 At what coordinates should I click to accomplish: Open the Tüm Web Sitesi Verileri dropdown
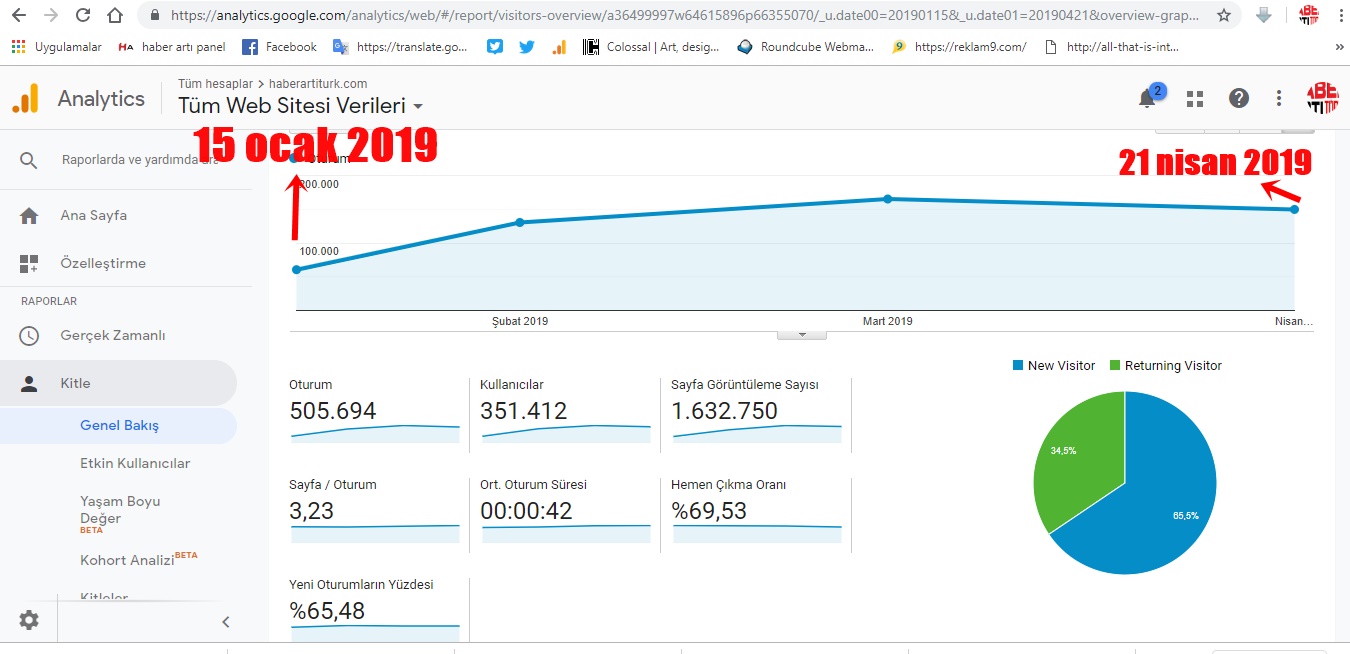pos(301,105)
